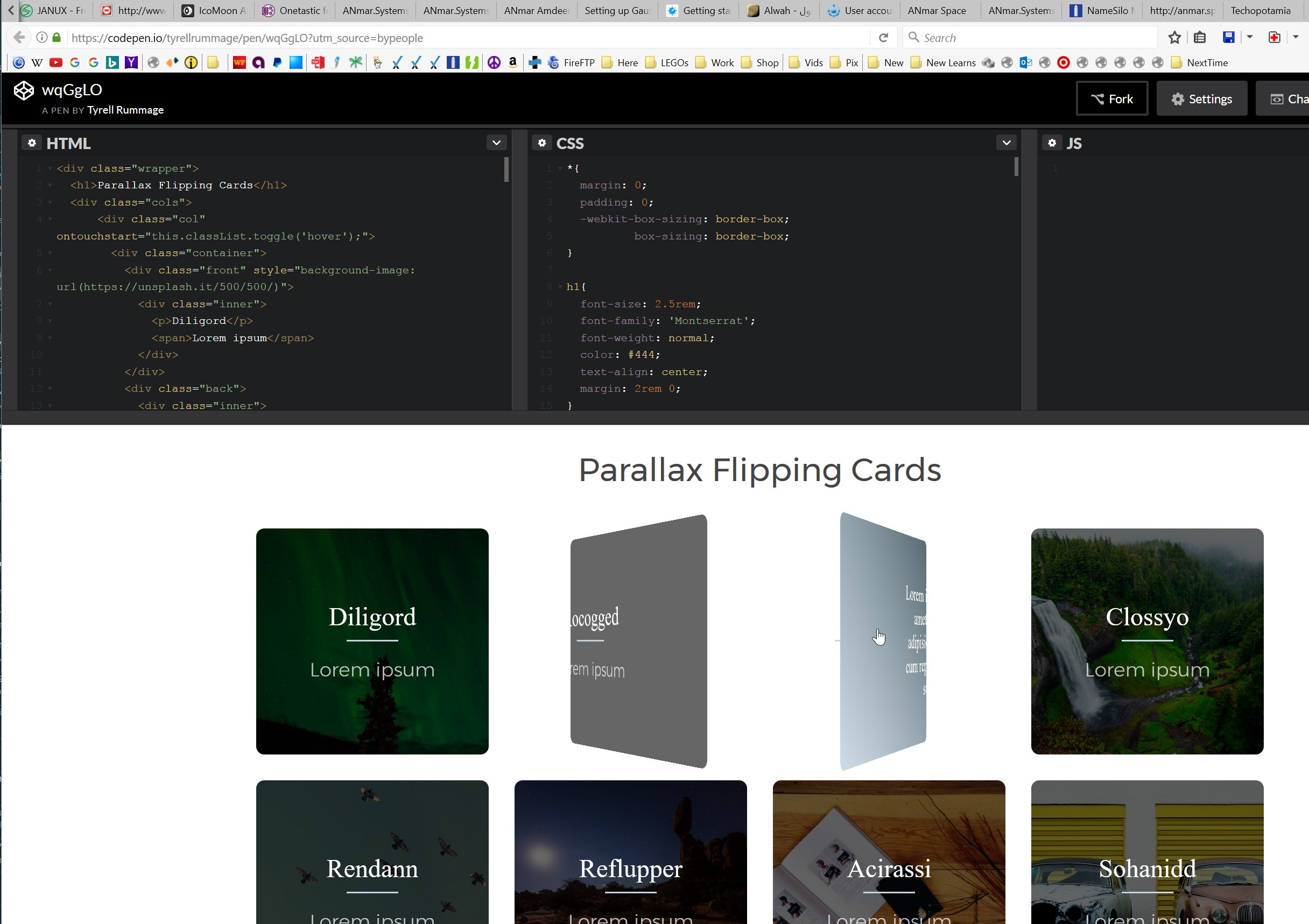
Task: Open the Wikipedia bookmark icon
Action: coord(37,63)
